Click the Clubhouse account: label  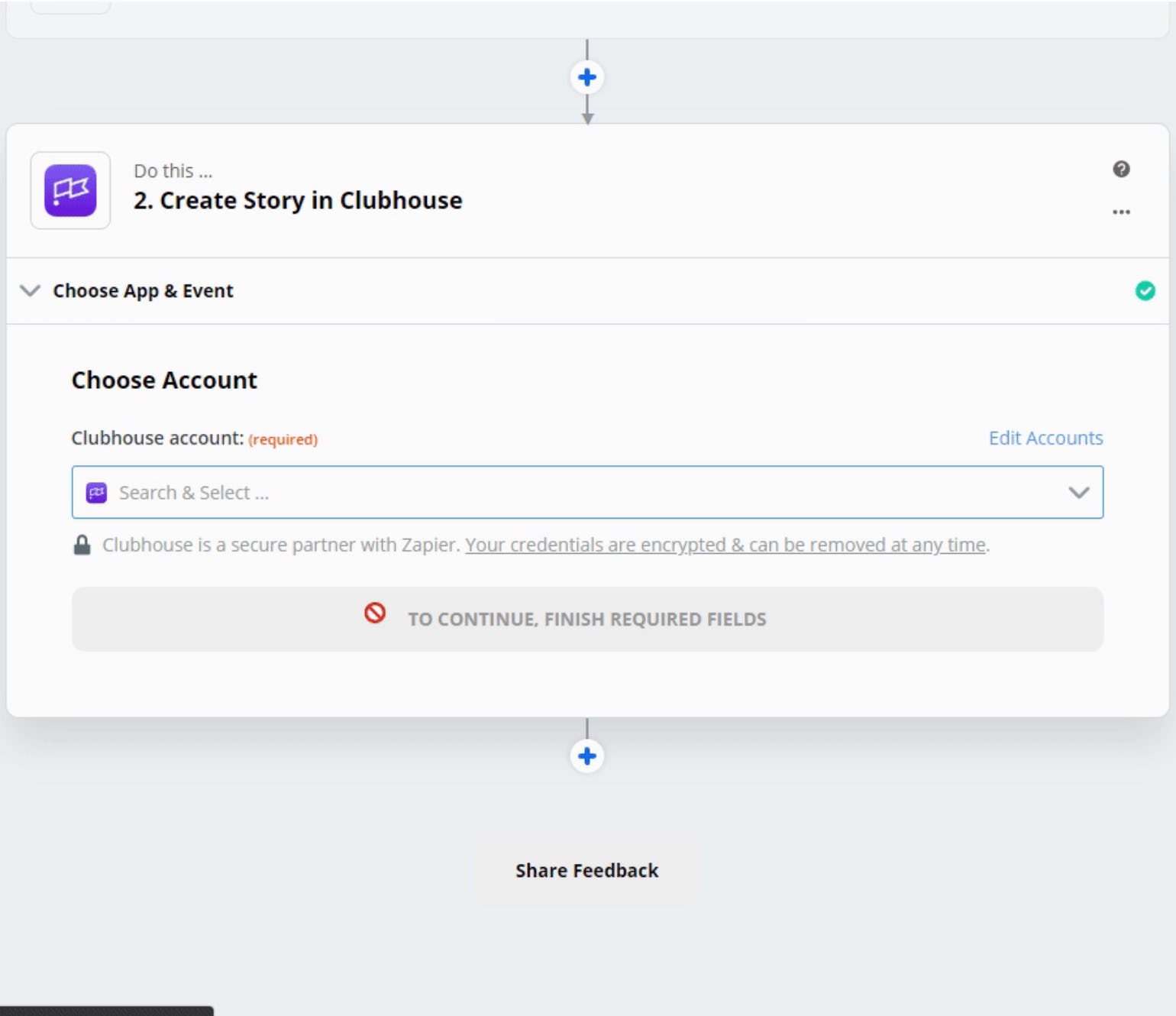tap(157, 438)
